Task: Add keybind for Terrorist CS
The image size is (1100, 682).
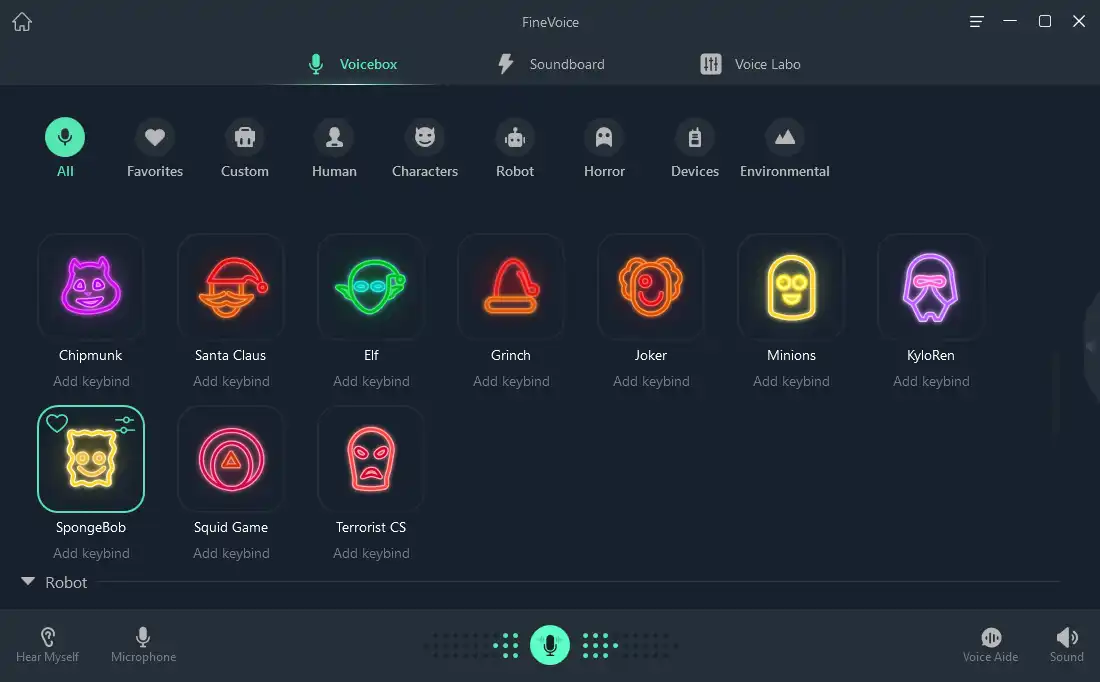Action: point(371,553)
